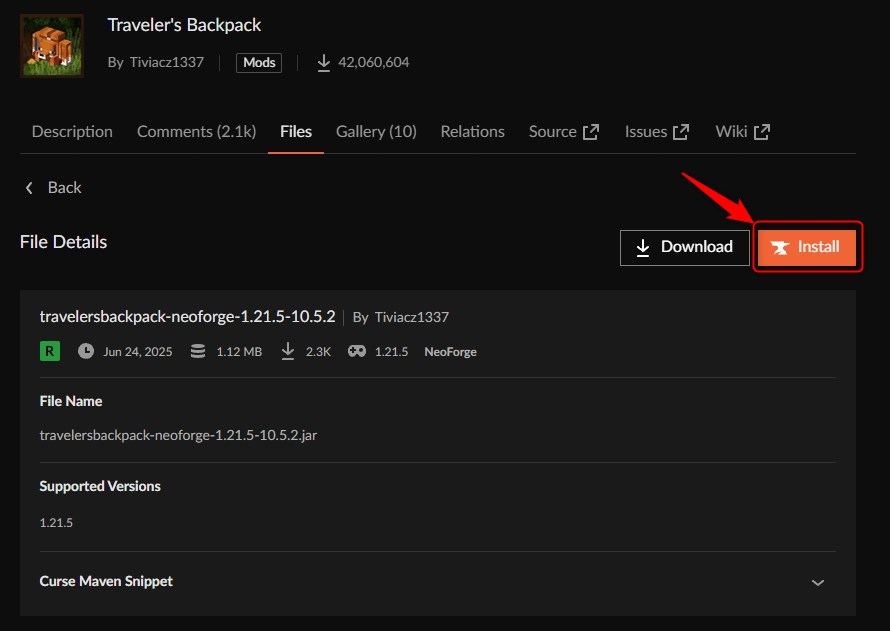Image resolution: width=890 pixels, height=631 pixels.
Task: Click the gamepad icon beside 1.21.5
Action: point(356,351)
